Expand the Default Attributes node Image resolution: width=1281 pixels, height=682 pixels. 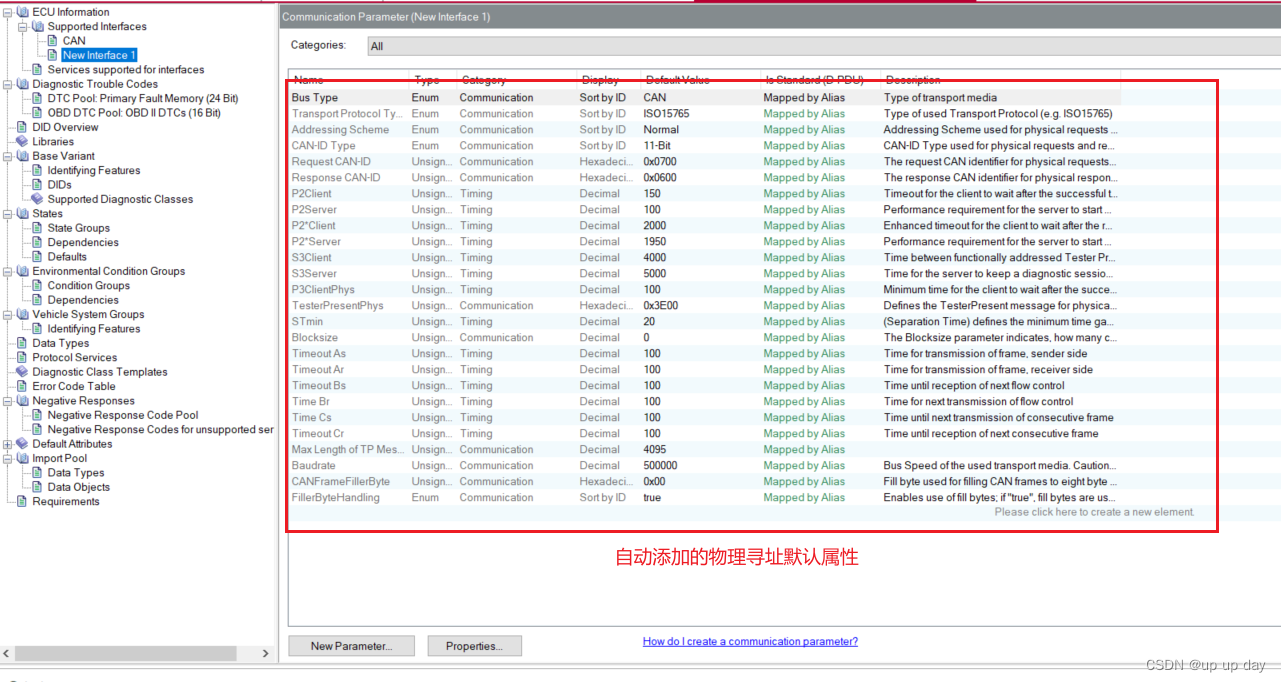(x=8, y=443)
